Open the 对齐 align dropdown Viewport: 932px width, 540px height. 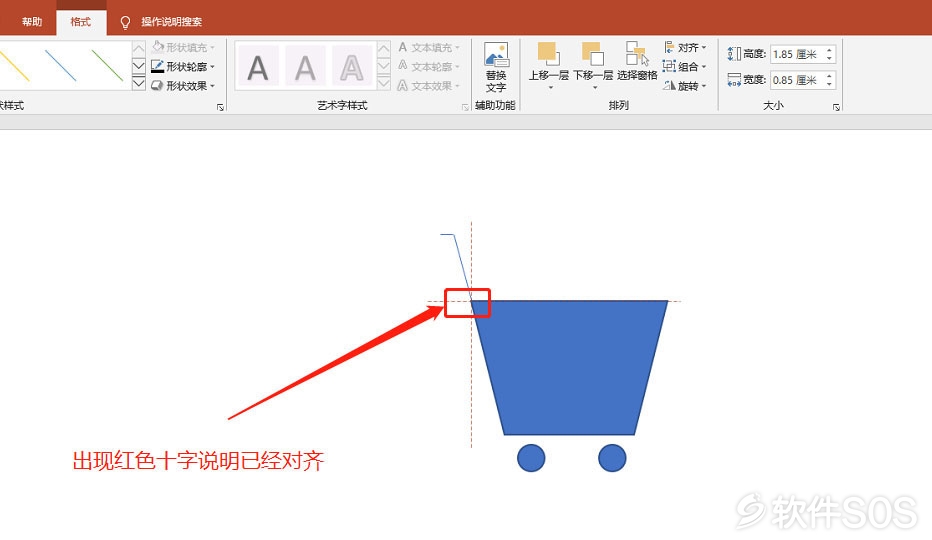click(685, 48)
